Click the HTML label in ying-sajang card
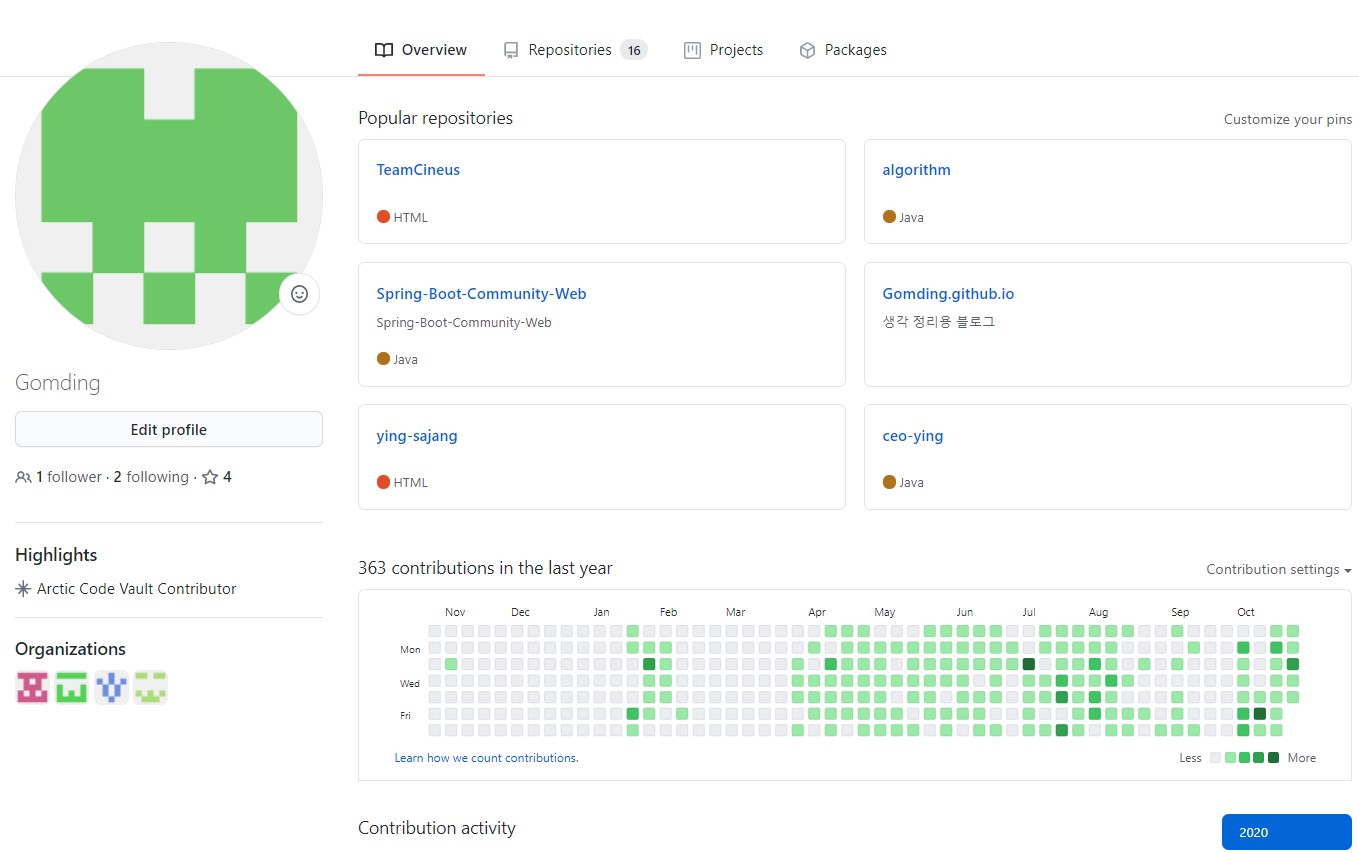This screenshot has height=853, width=1359. (410, 482)
